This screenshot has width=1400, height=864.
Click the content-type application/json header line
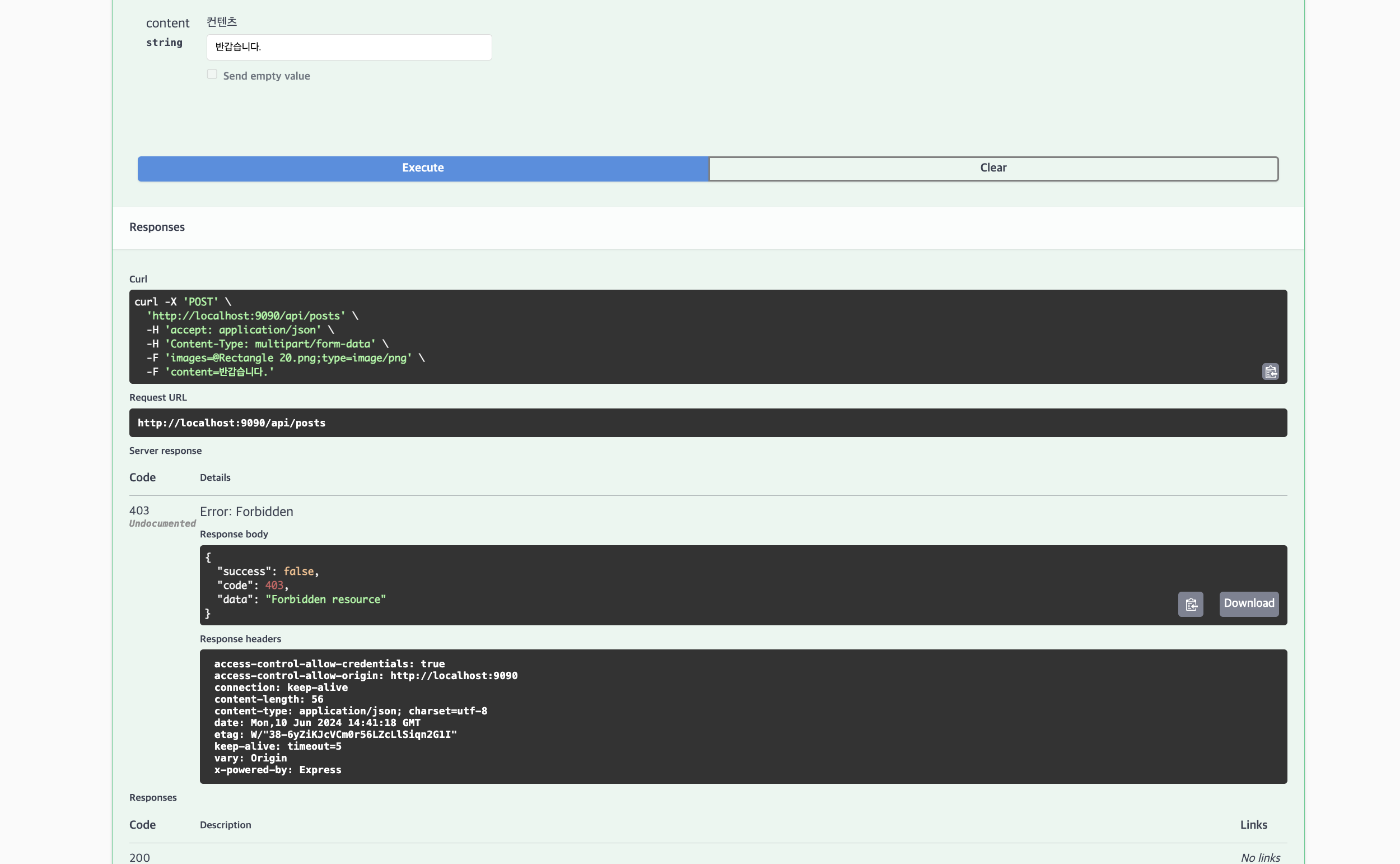click(x=351, y=711)
